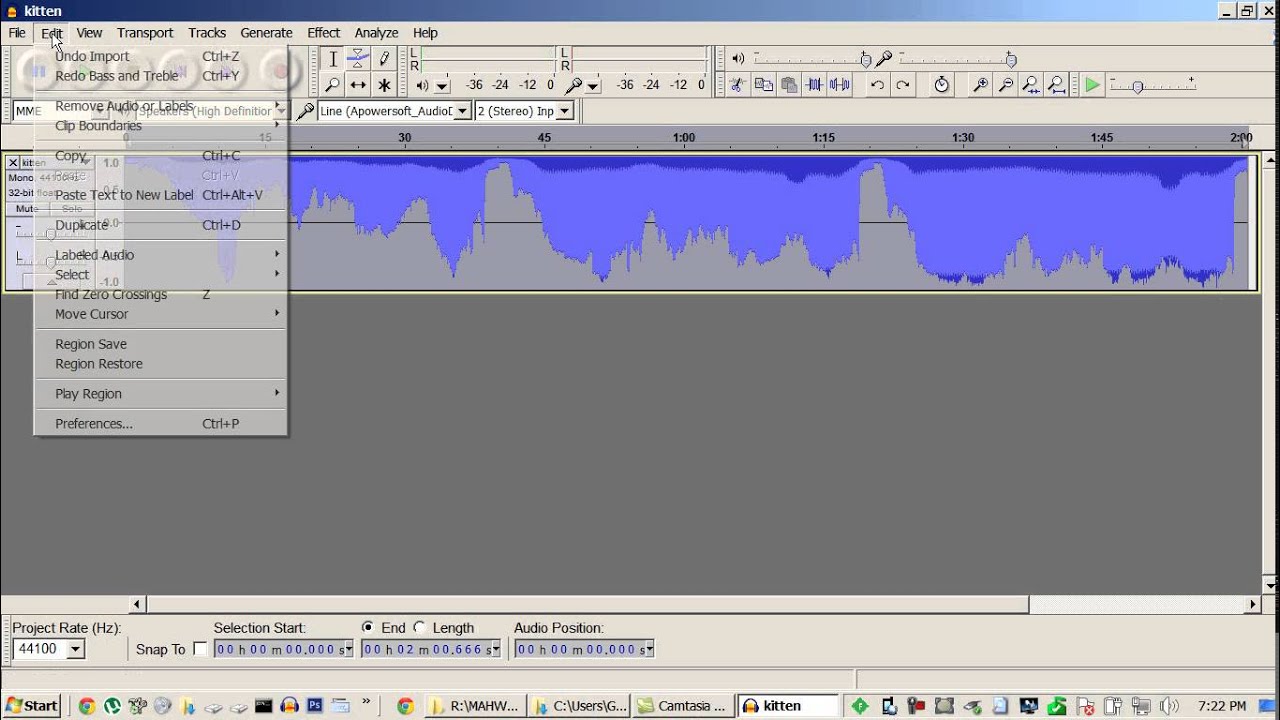The height and width of the screenshot is (720, 1280).
Task: Select the Selection (I-beam) tool
Action: (x=333, y=59)
